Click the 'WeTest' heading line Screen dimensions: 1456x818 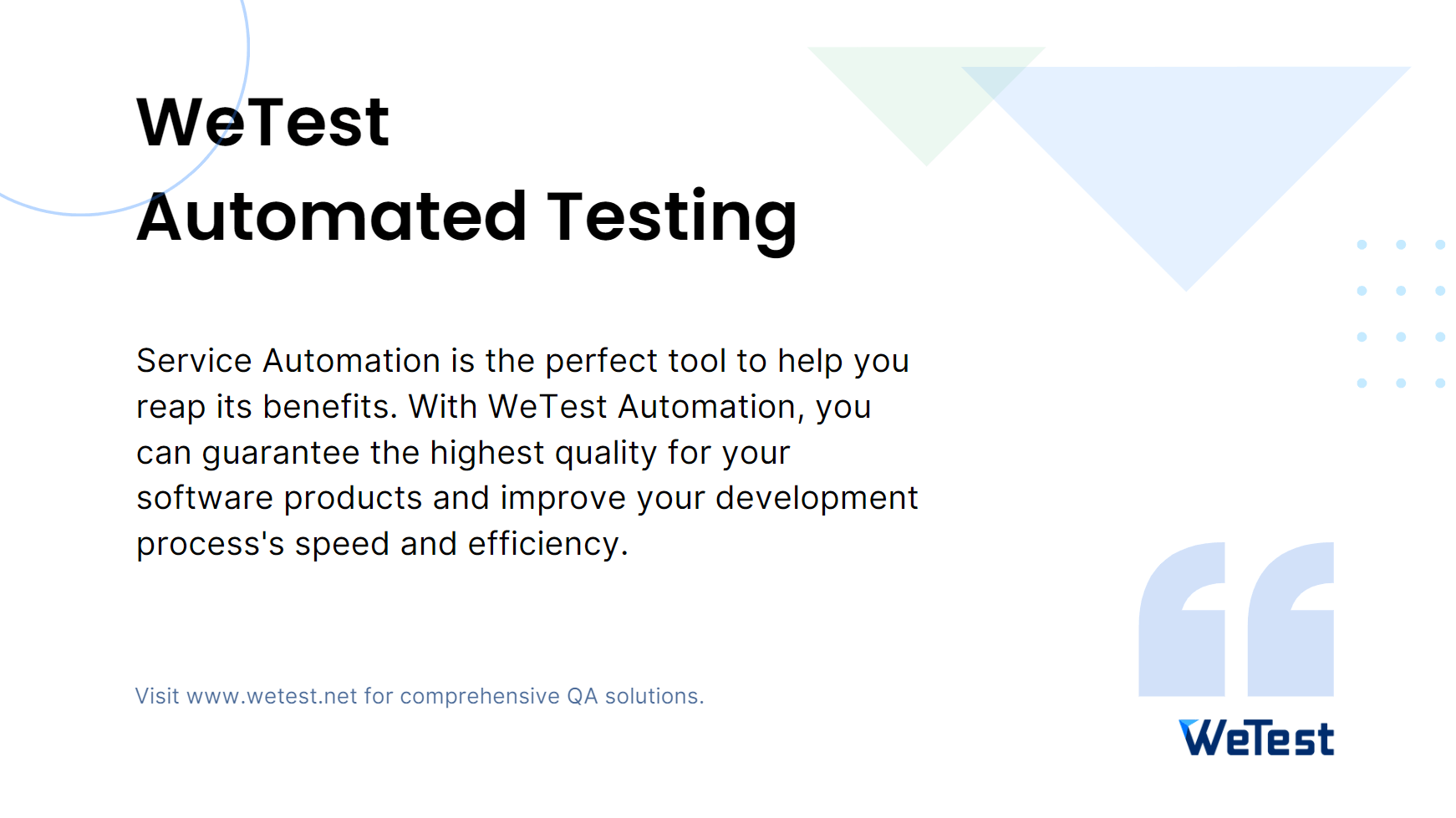(x=262, y=123)
